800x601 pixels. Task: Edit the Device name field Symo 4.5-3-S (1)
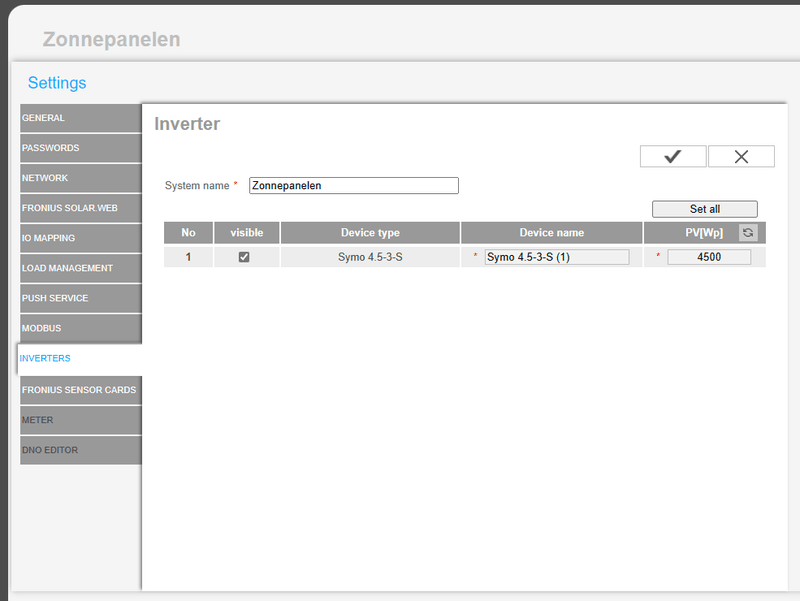point(557,257)
